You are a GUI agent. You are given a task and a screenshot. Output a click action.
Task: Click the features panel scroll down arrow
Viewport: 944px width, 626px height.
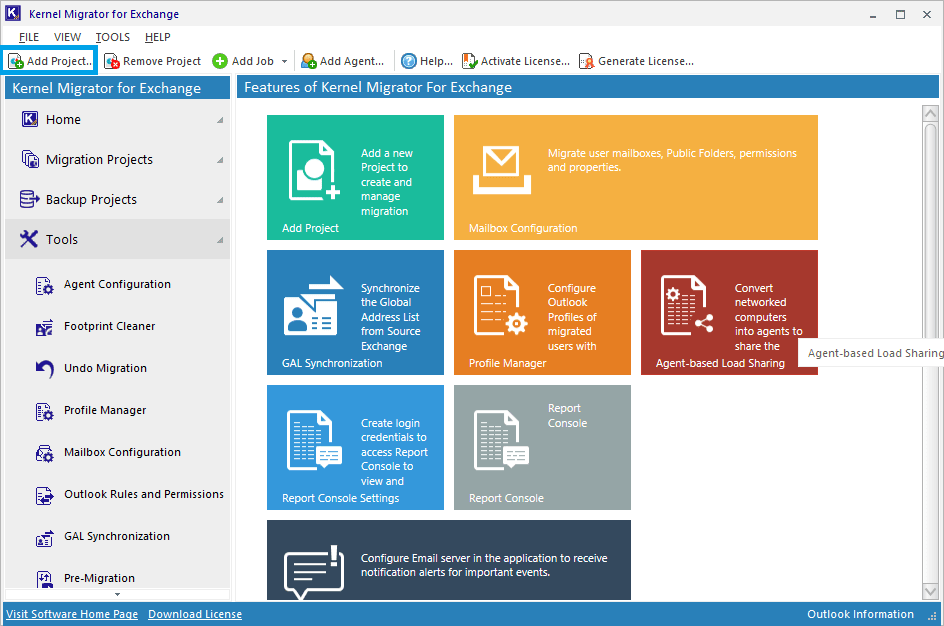click(930, 592)
